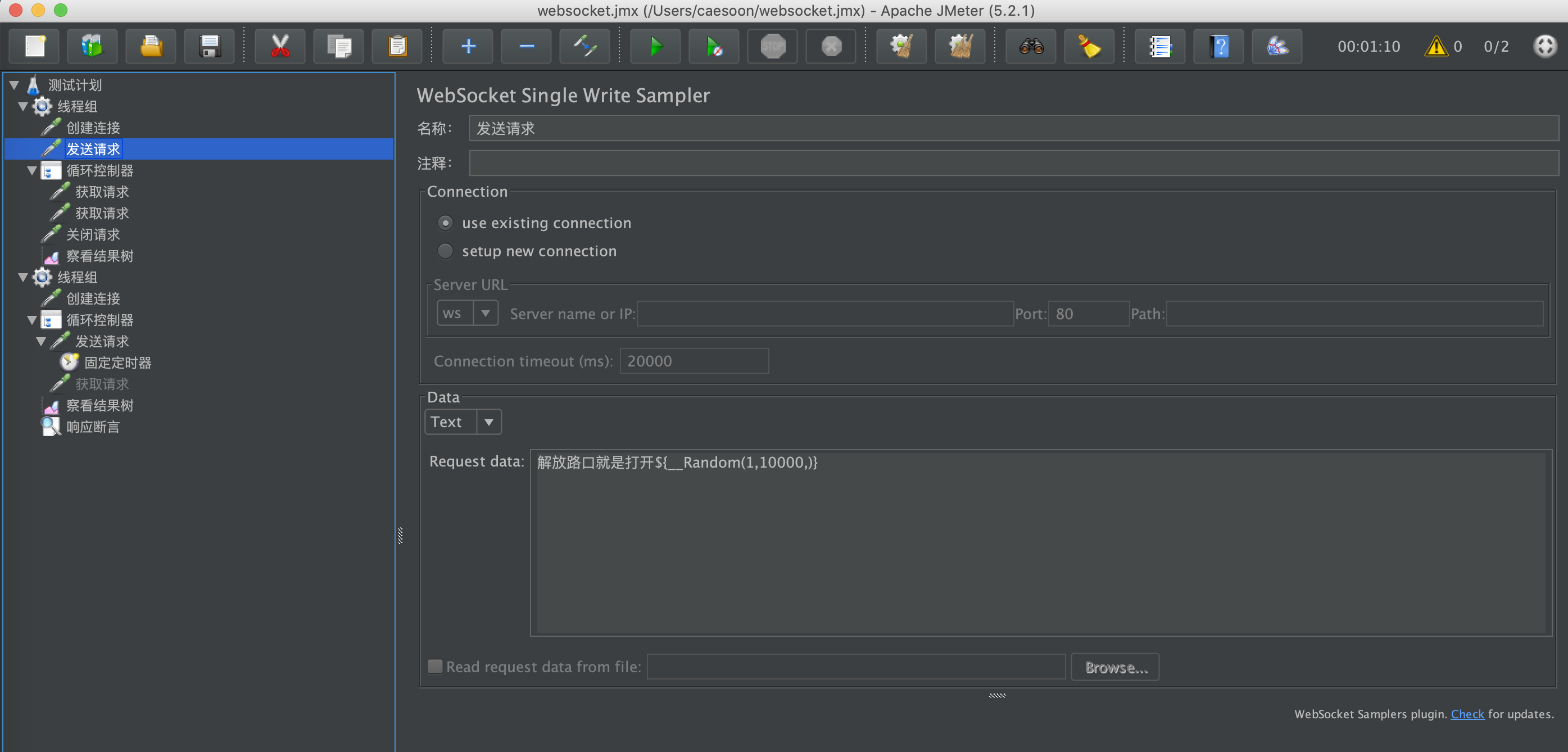Select 关闭请求 sampler in the tree
1568x752 pixels.
click(93, 235)
